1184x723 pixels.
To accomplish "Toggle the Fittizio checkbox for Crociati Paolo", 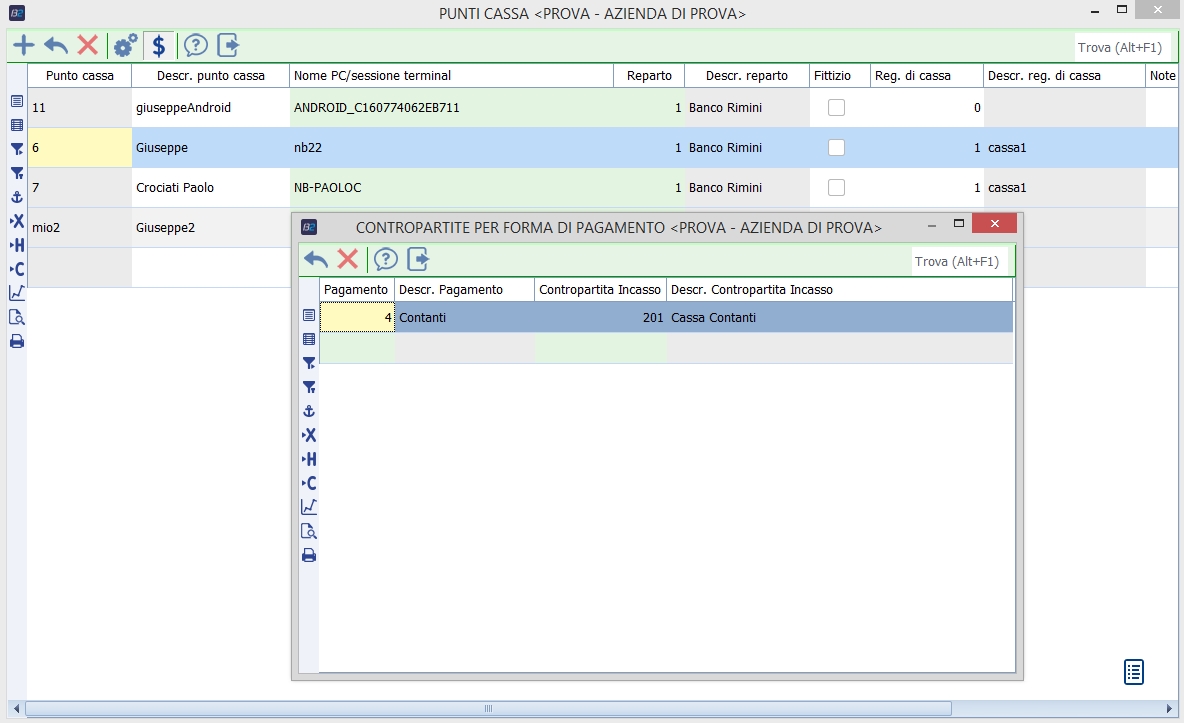I will coord(836,187).
